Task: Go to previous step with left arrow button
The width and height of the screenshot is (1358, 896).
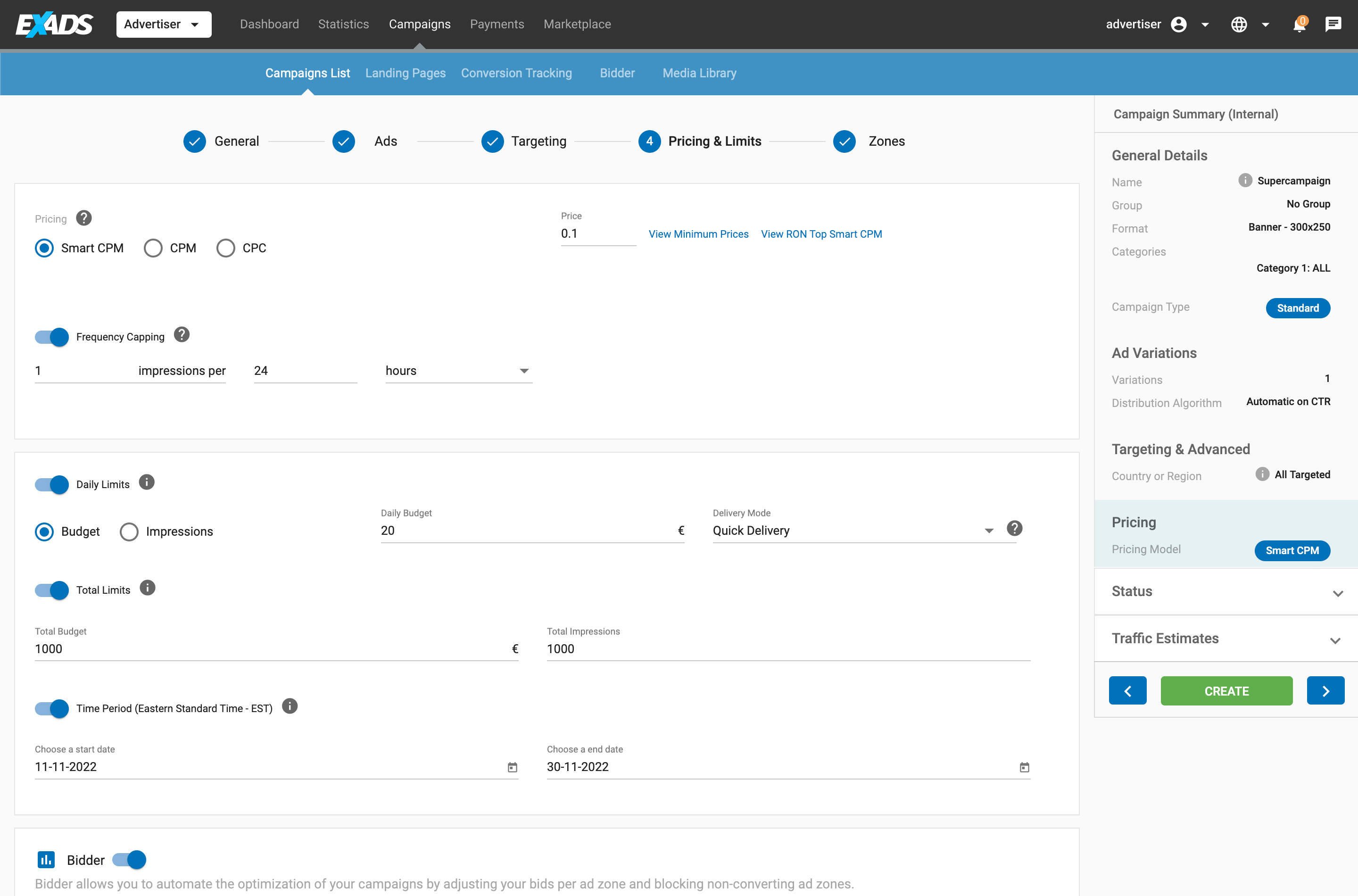Action: pos(1127,691)
